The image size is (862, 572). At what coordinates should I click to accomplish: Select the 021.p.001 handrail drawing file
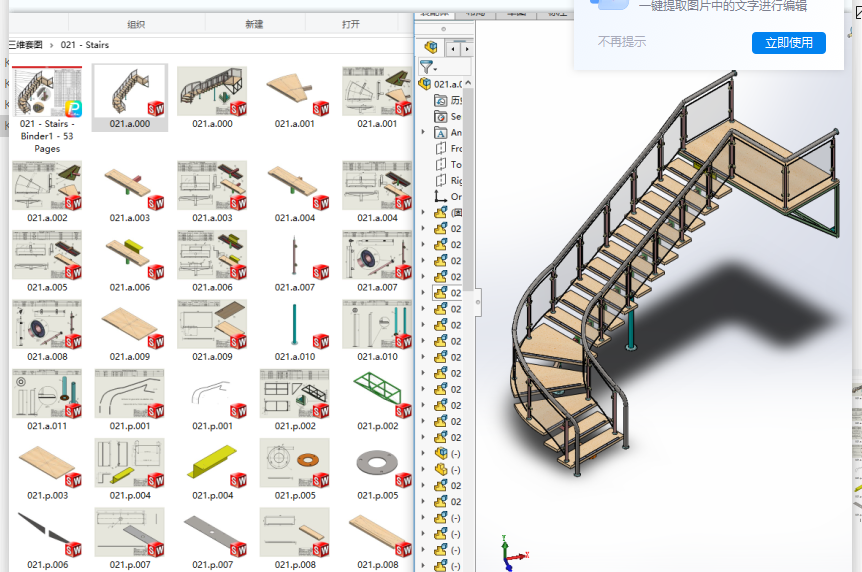coord(130,399)
